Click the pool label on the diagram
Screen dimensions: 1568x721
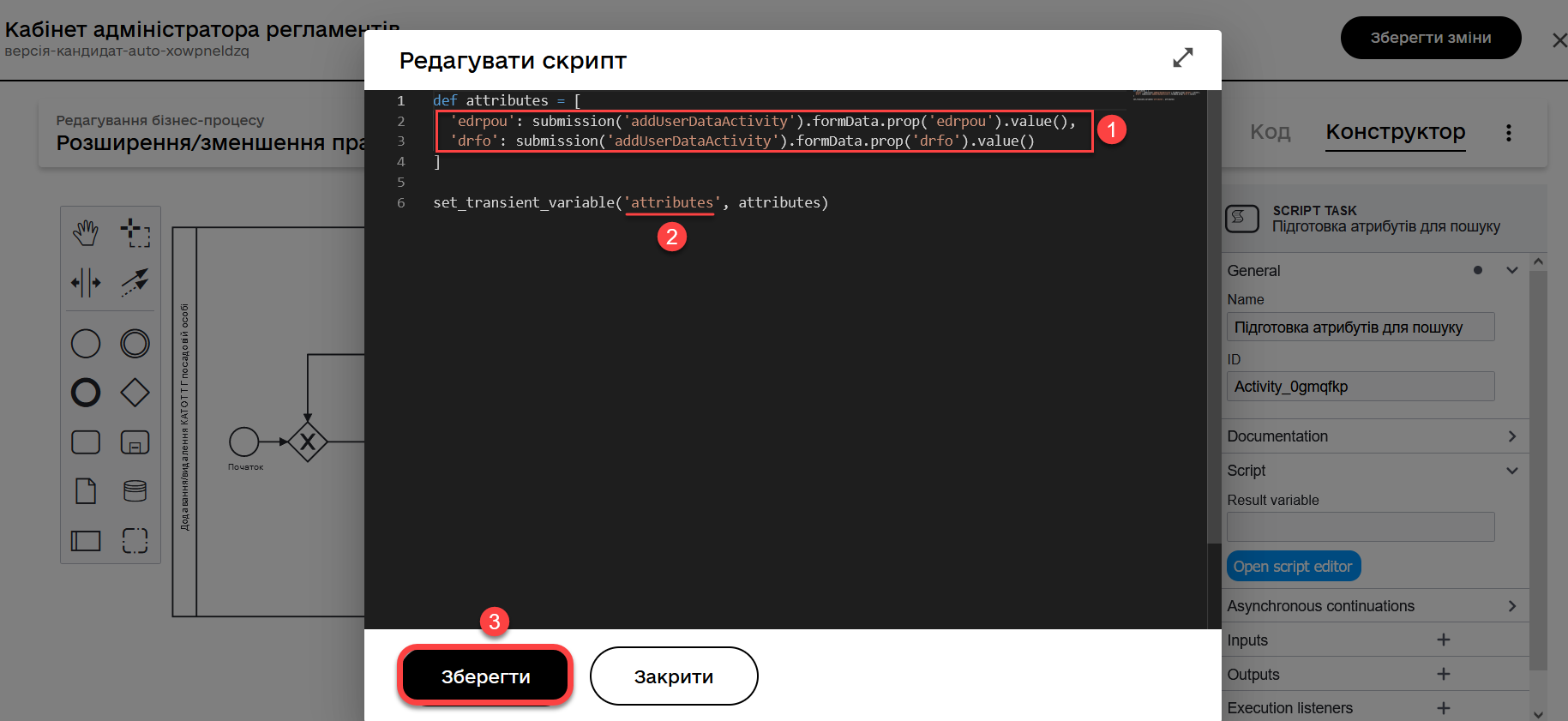(x=184, y=418)
